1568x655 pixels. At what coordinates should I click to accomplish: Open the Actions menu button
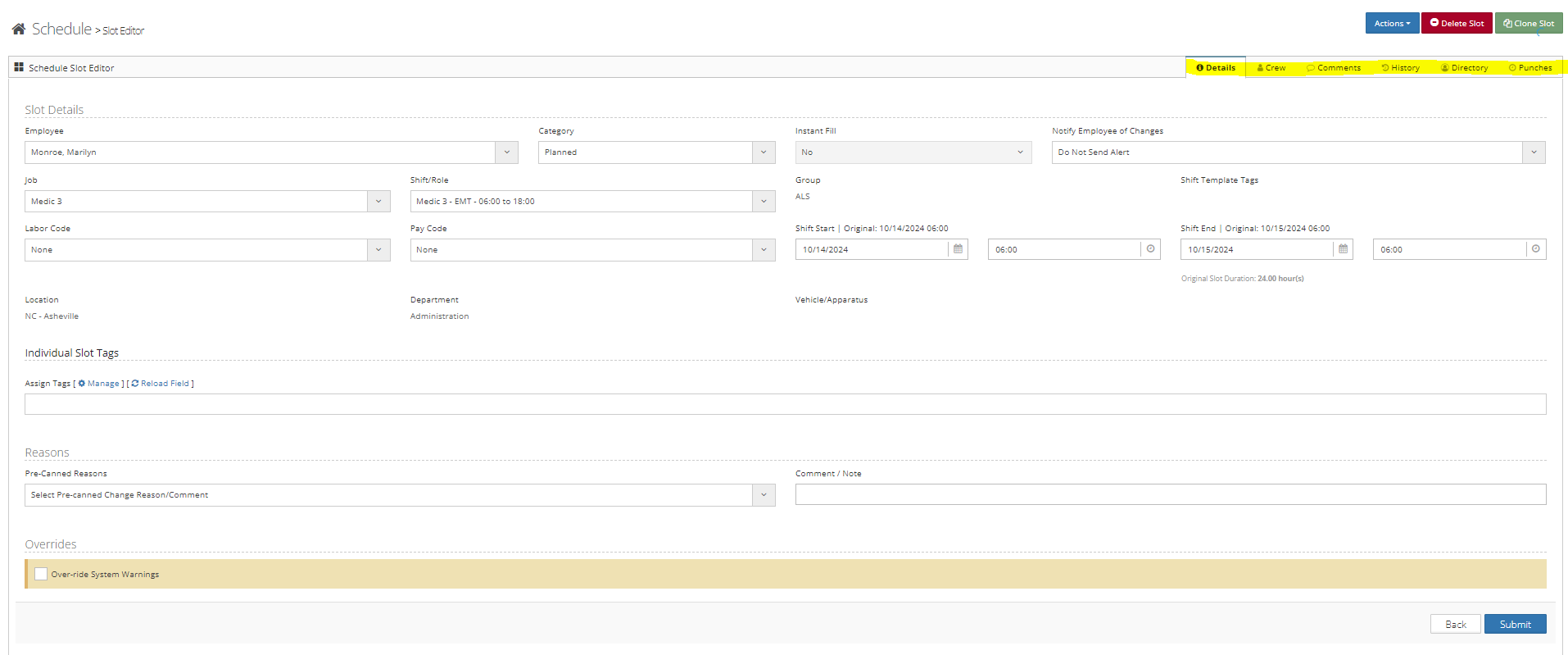(x=1392, y=23)
